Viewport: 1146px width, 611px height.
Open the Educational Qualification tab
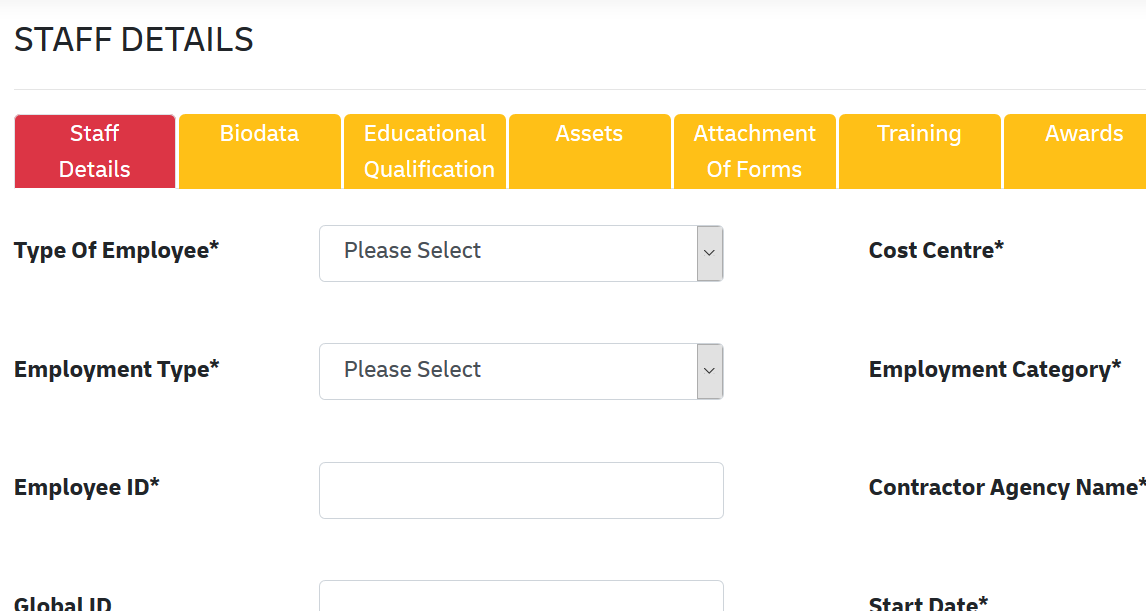(x=425, y=151)
